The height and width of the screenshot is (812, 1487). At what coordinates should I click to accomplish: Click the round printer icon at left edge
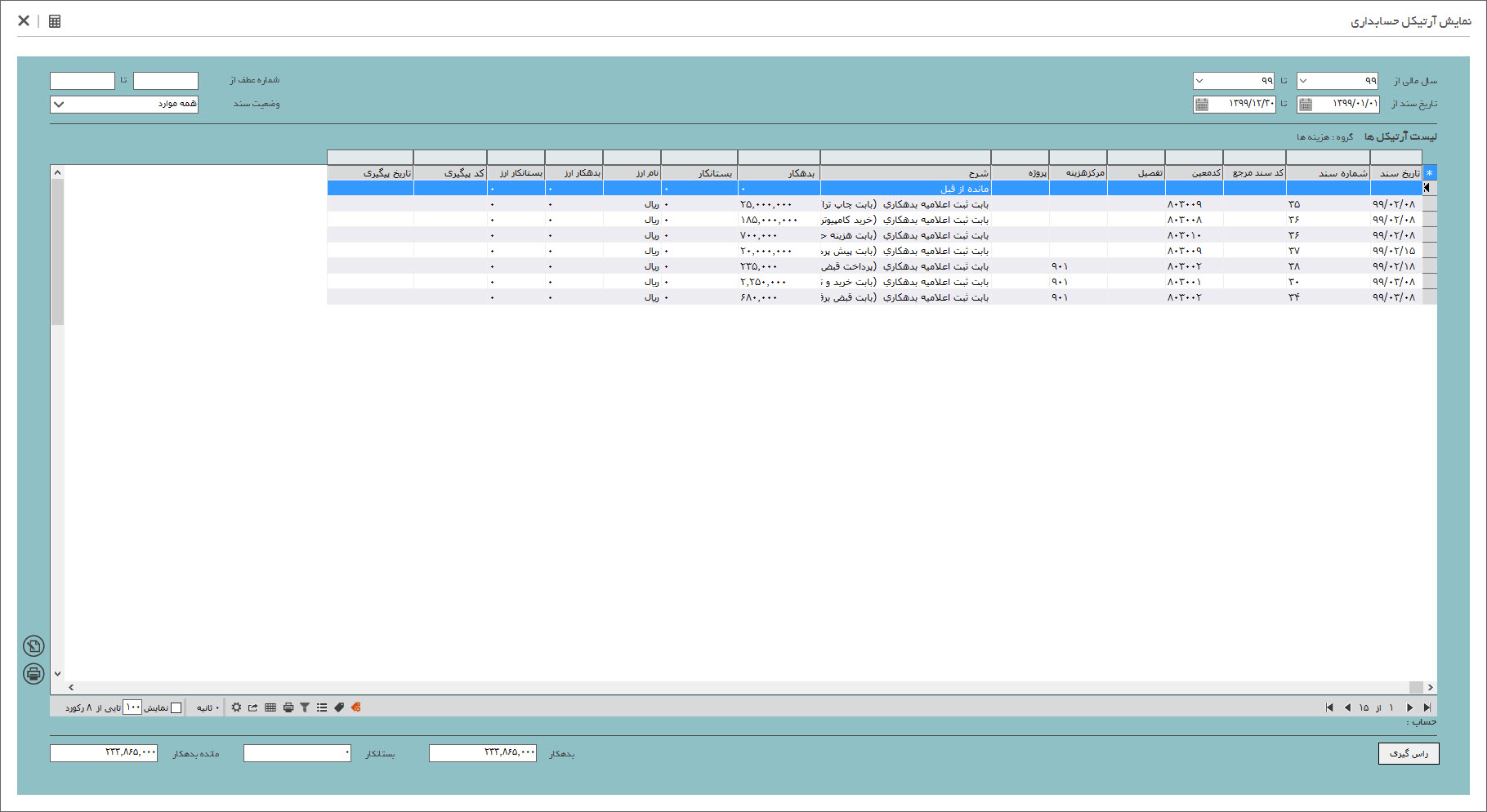(33, 674)
